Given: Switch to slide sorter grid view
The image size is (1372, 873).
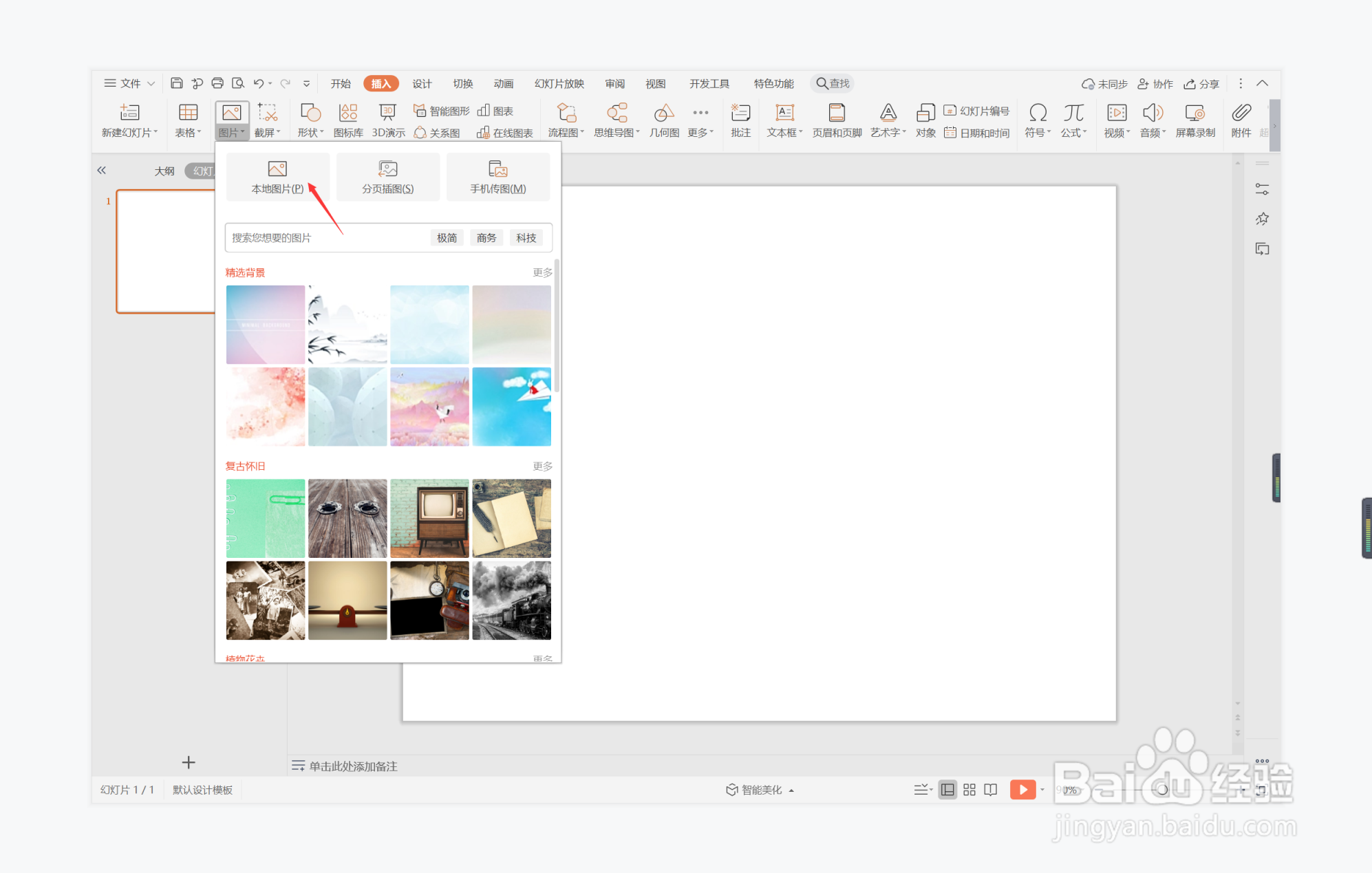Looking at the screenshot, I should click(969, 790).
